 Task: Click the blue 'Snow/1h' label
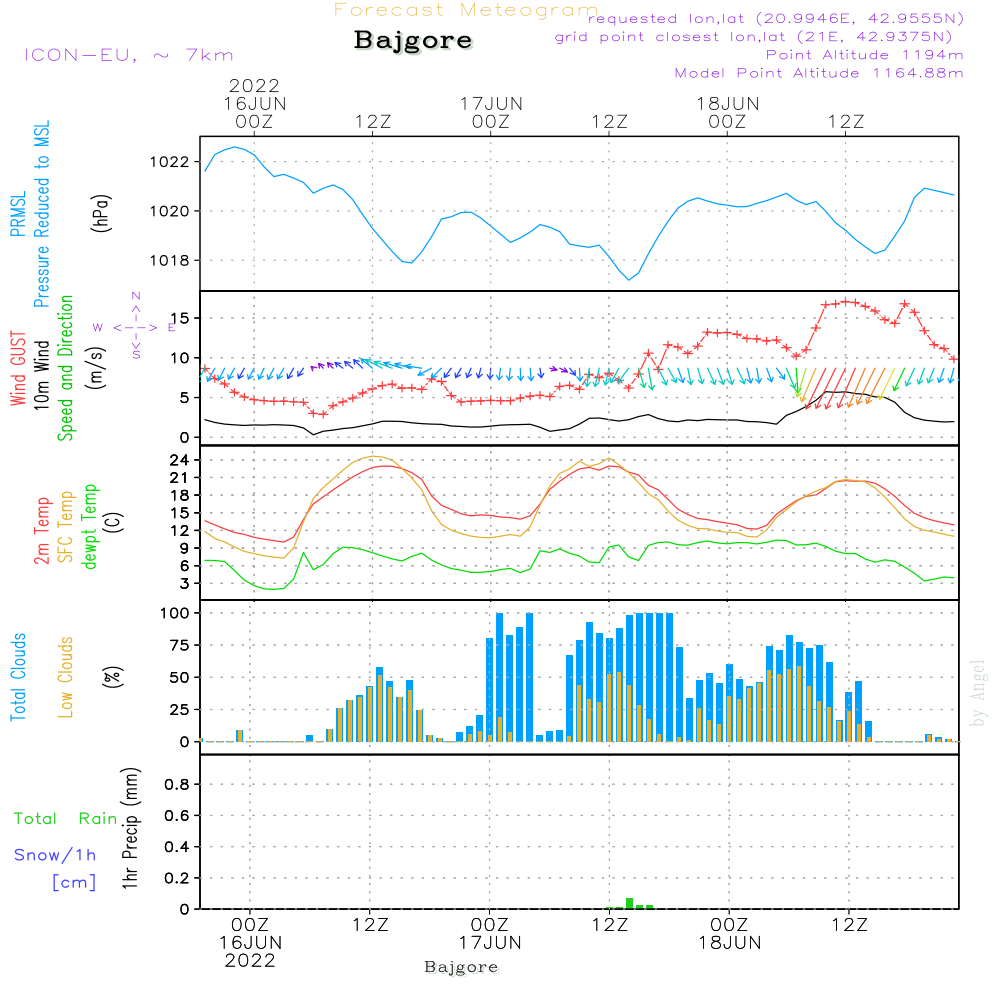point(55,855)
